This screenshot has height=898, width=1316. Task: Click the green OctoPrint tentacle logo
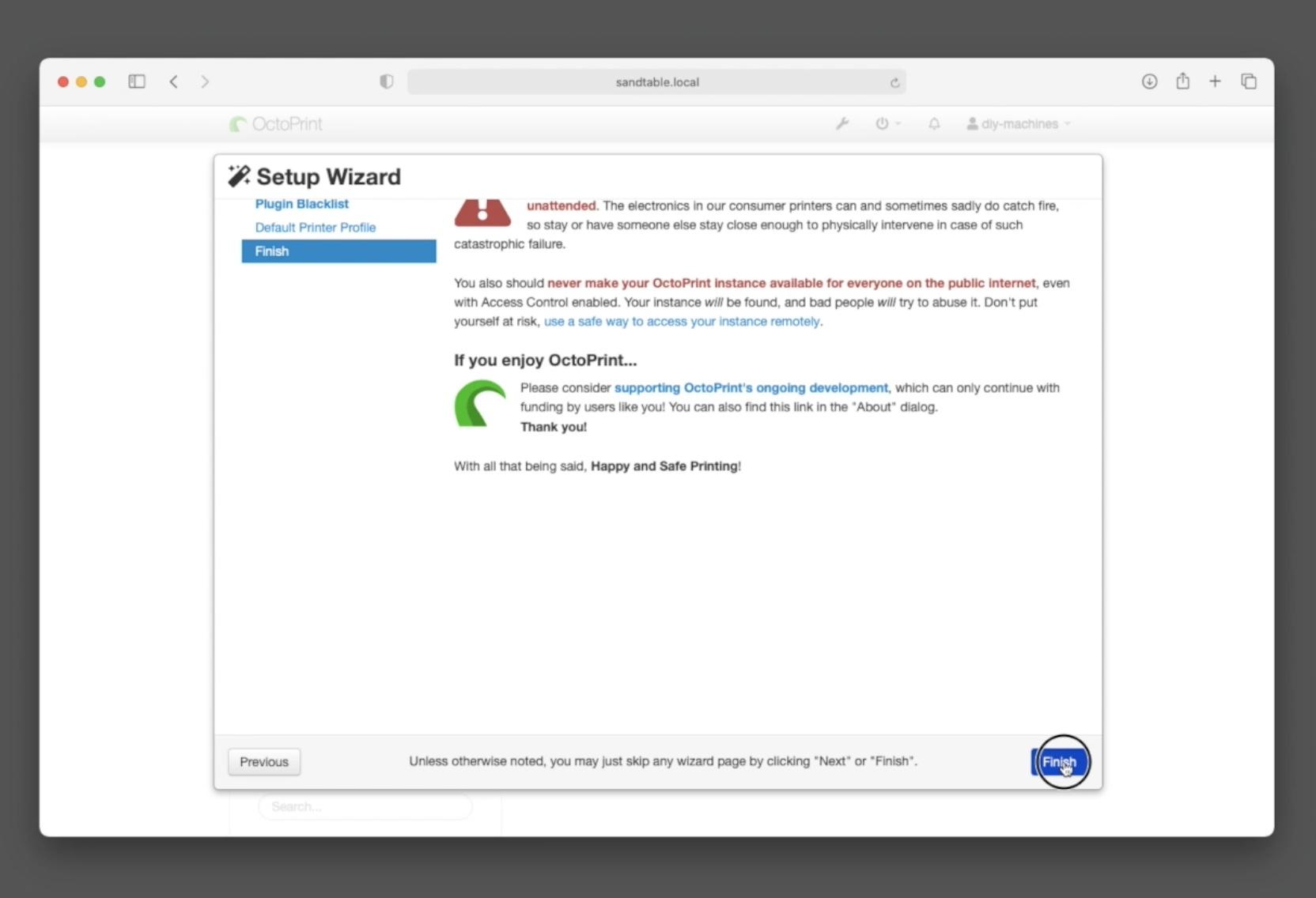click(x=480, y=404)
